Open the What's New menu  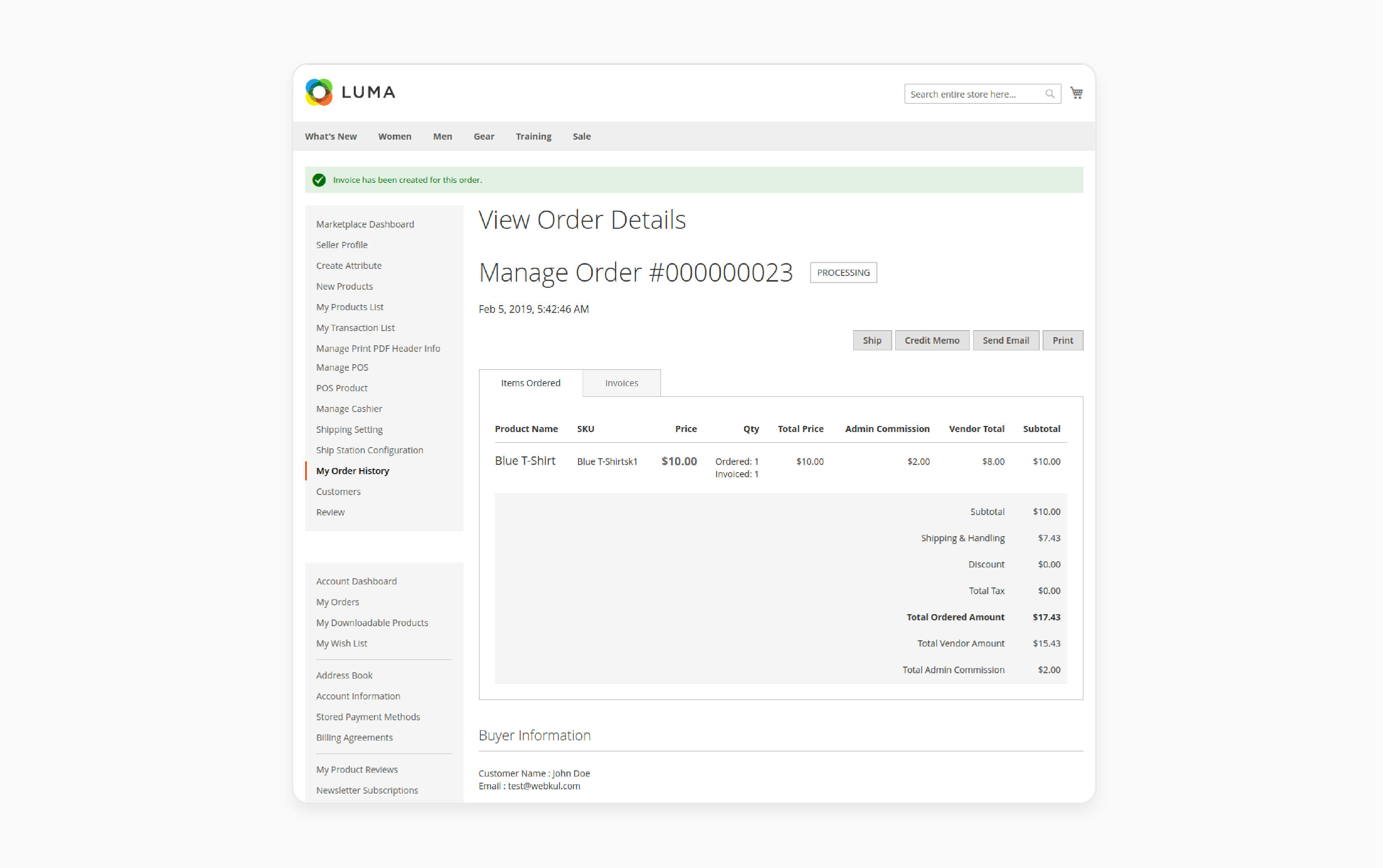(x=331, y=137)
